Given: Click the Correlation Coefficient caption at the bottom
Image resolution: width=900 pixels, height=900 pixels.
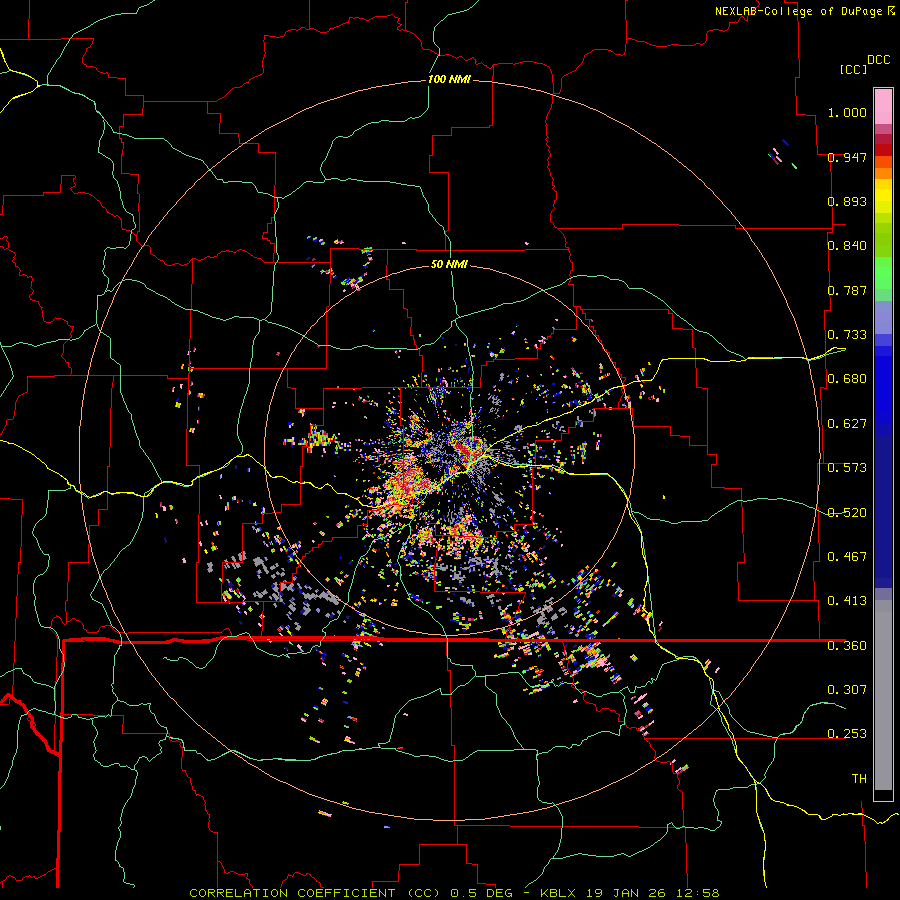Looking at the screenshot, I should click(454, 893).
